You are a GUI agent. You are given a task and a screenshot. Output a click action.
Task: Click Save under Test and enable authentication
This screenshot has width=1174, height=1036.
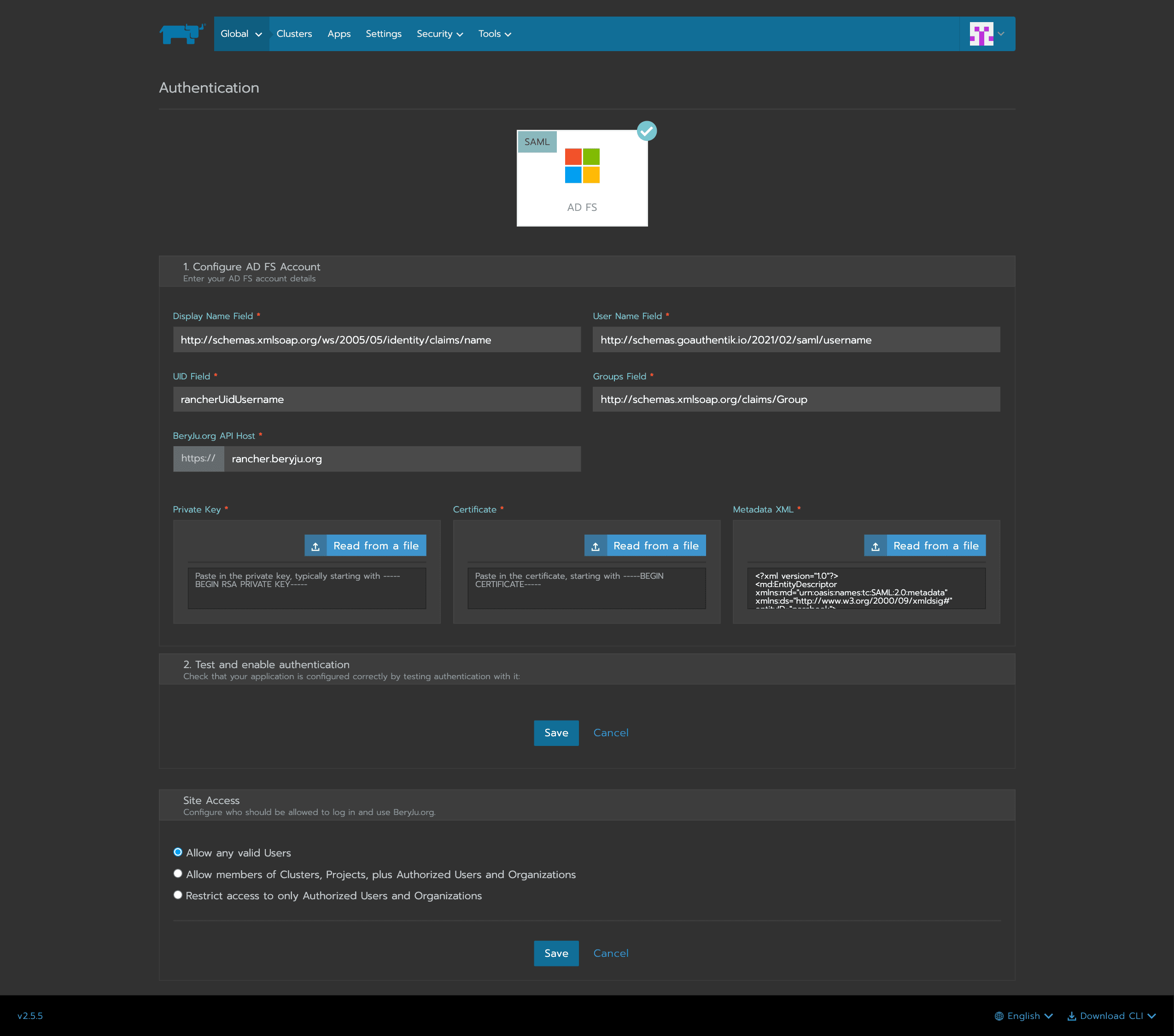(x=556, y=733)
